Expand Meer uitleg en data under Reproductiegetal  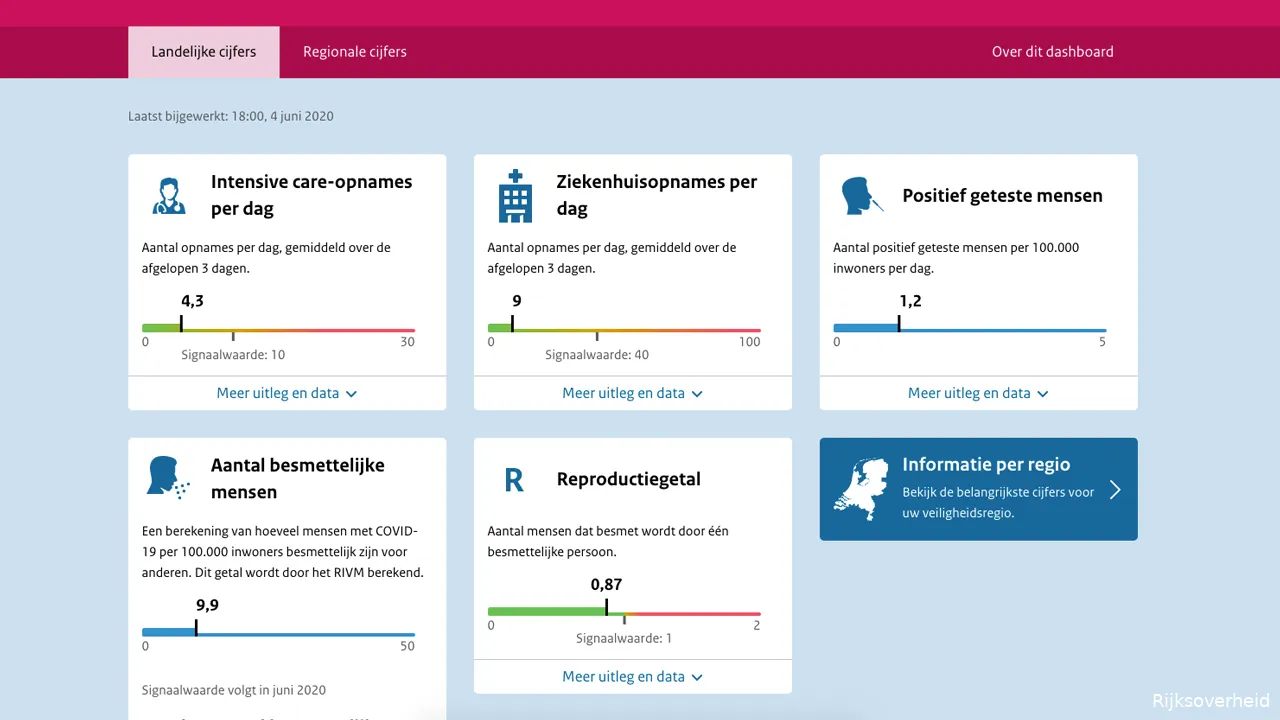coord(632,676)
